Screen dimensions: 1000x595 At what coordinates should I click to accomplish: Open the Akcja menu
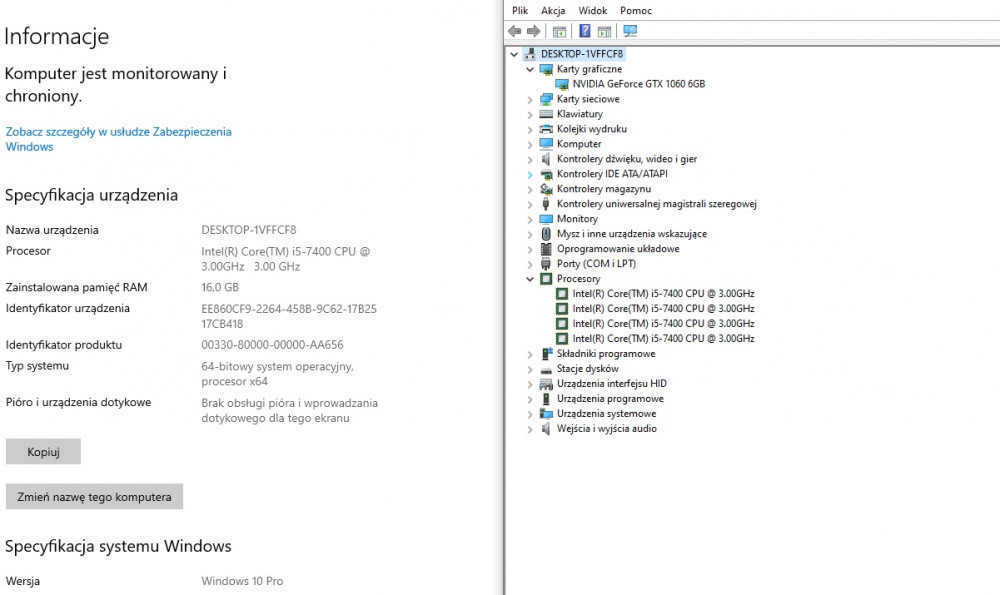click(553, 10)
